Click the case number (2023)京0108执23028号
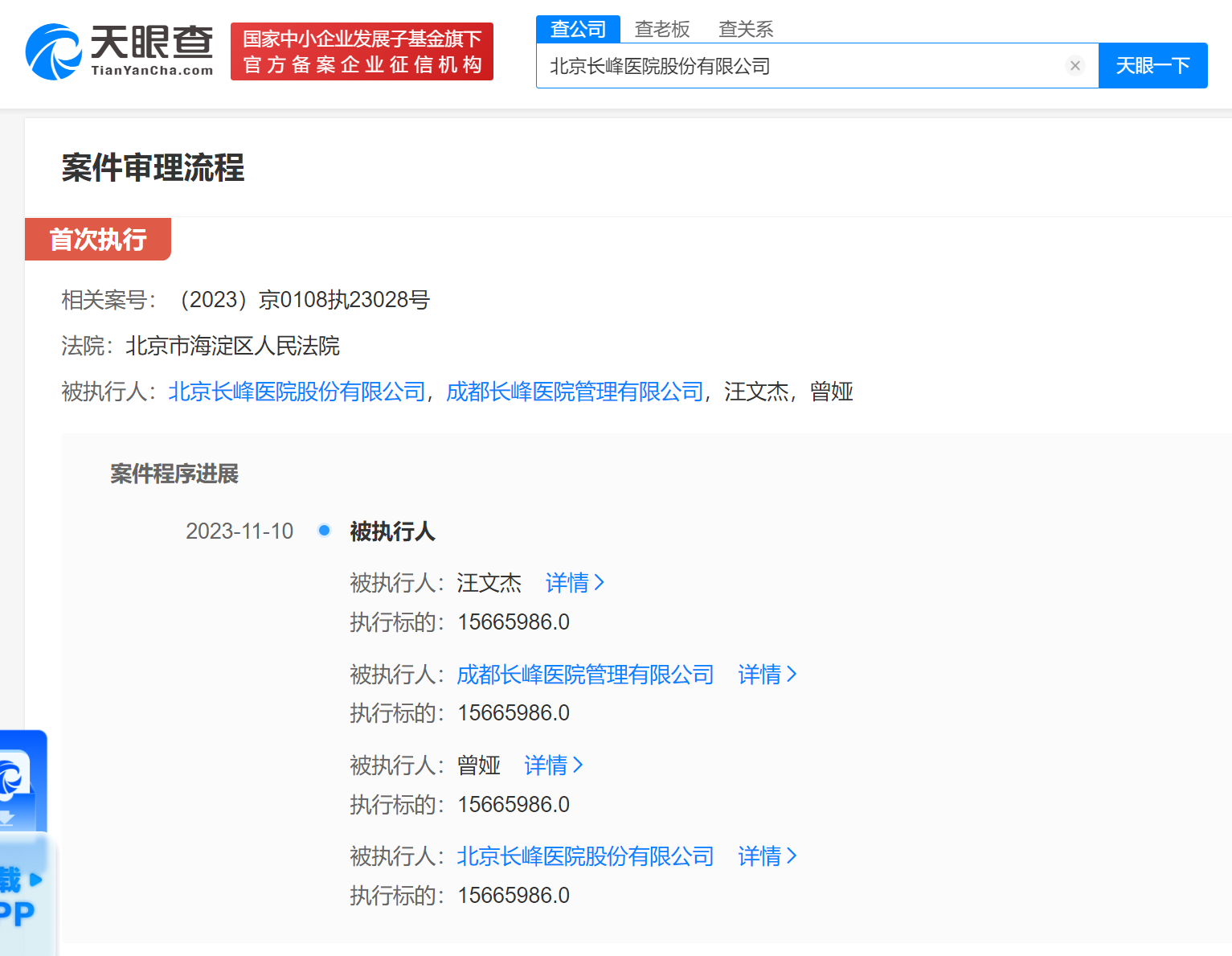 pyautogui.click(x=301, y=300)
